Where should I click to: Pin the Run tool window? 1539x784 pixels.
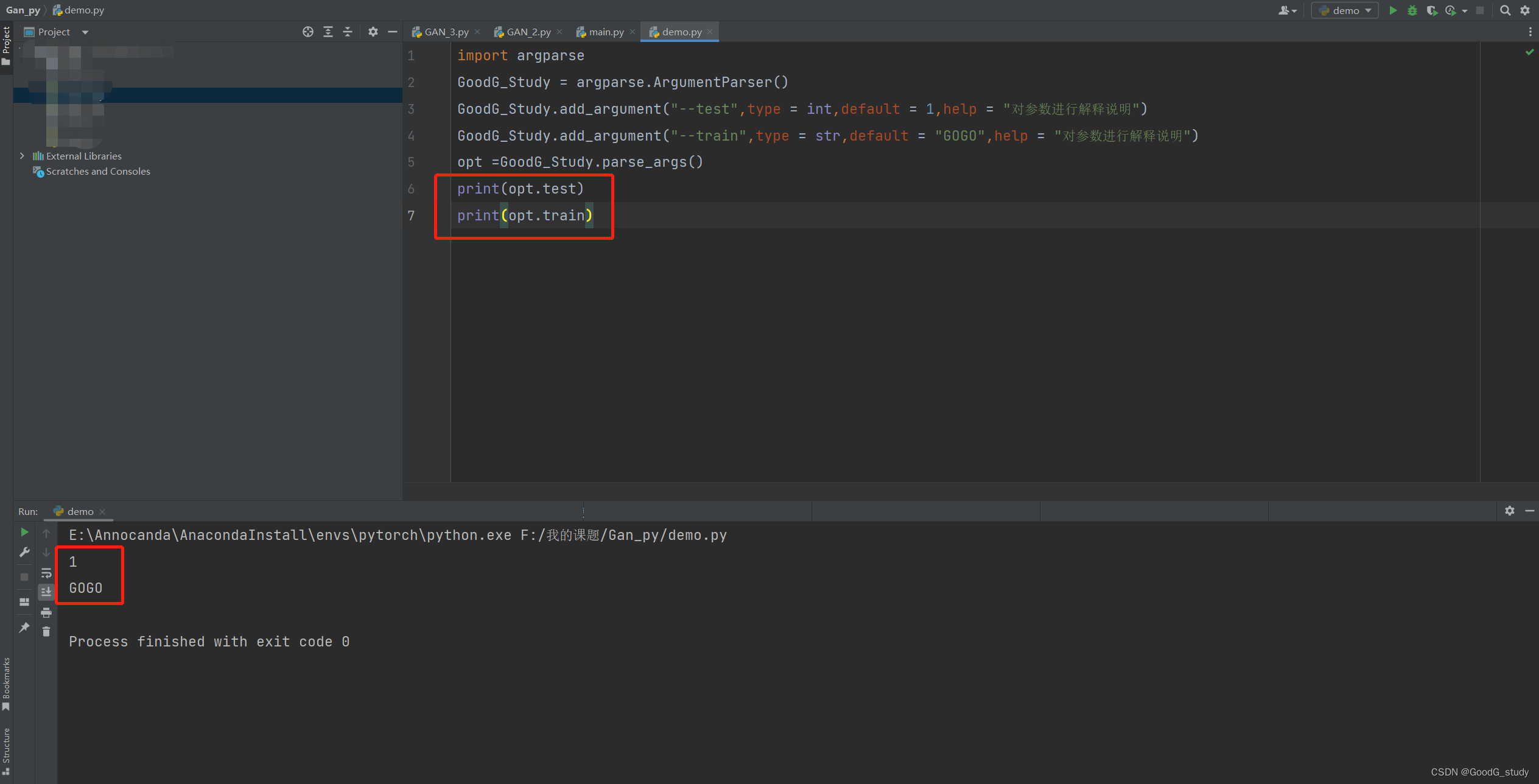(x=24, y=628)
